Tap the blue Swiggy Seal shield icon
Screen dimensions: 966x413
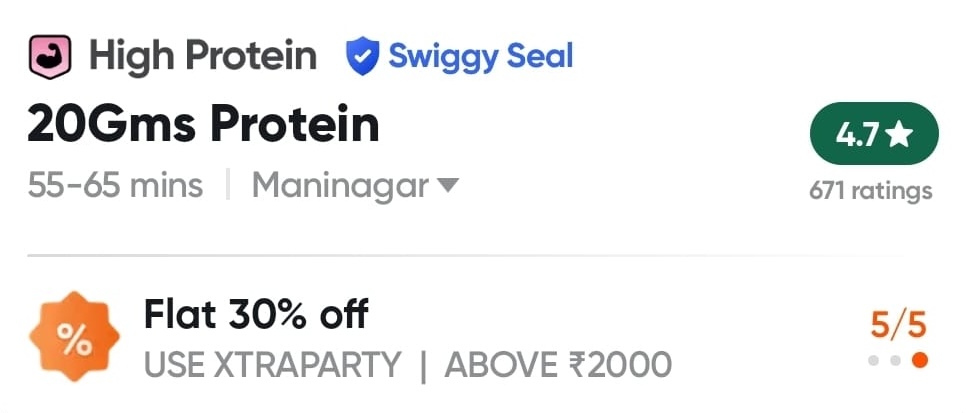point(361,56)
